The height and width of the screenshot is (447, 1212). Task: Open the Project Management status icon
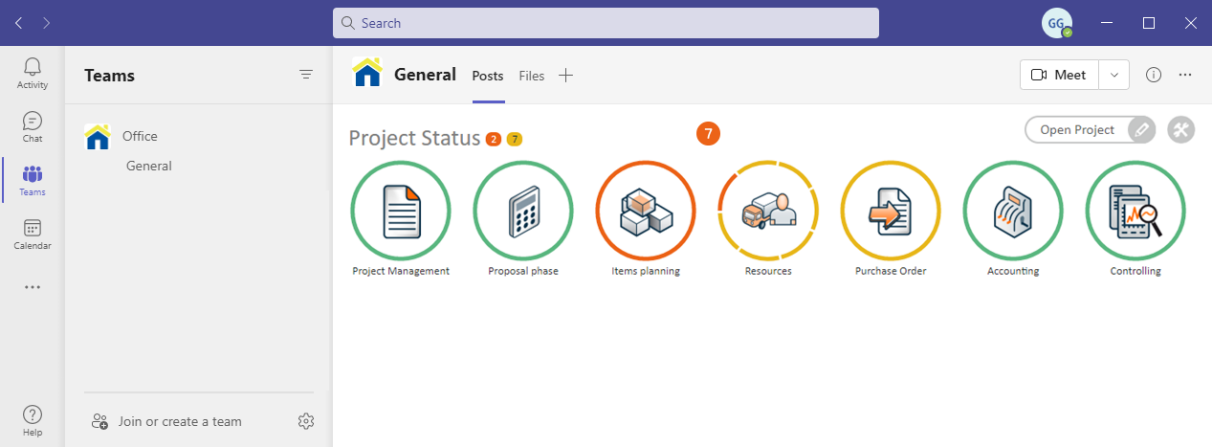click(x=400, y=211)
